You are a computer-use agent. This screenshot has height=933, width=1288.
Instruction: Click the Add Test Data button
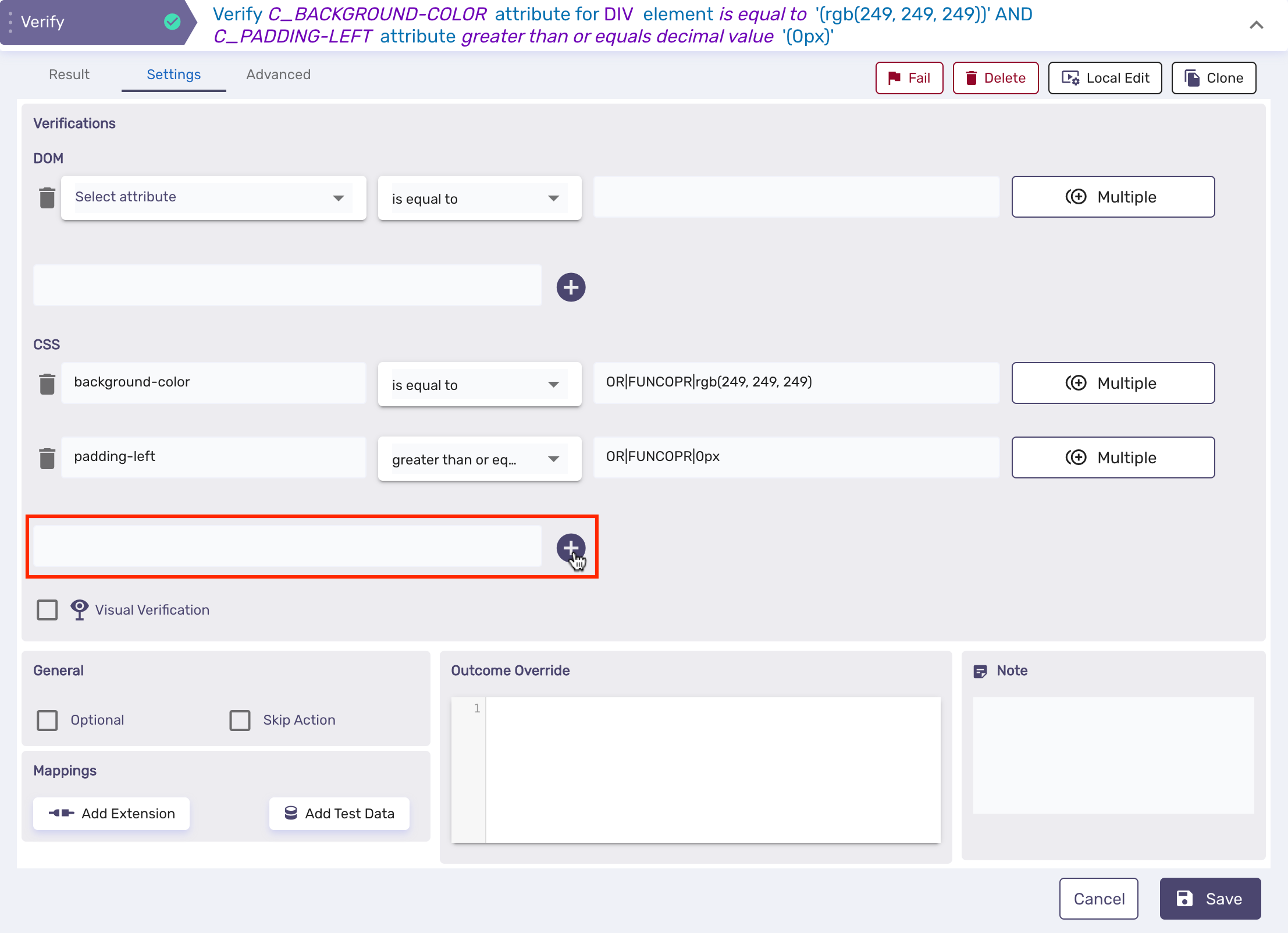tap(339, 813)
